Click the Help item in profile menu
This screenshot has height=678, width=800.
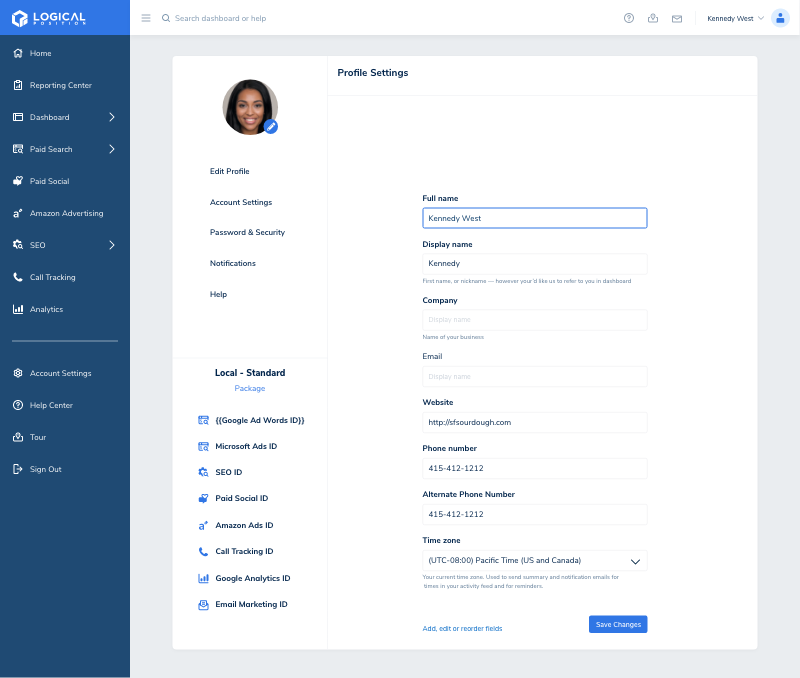click(218, 294)
